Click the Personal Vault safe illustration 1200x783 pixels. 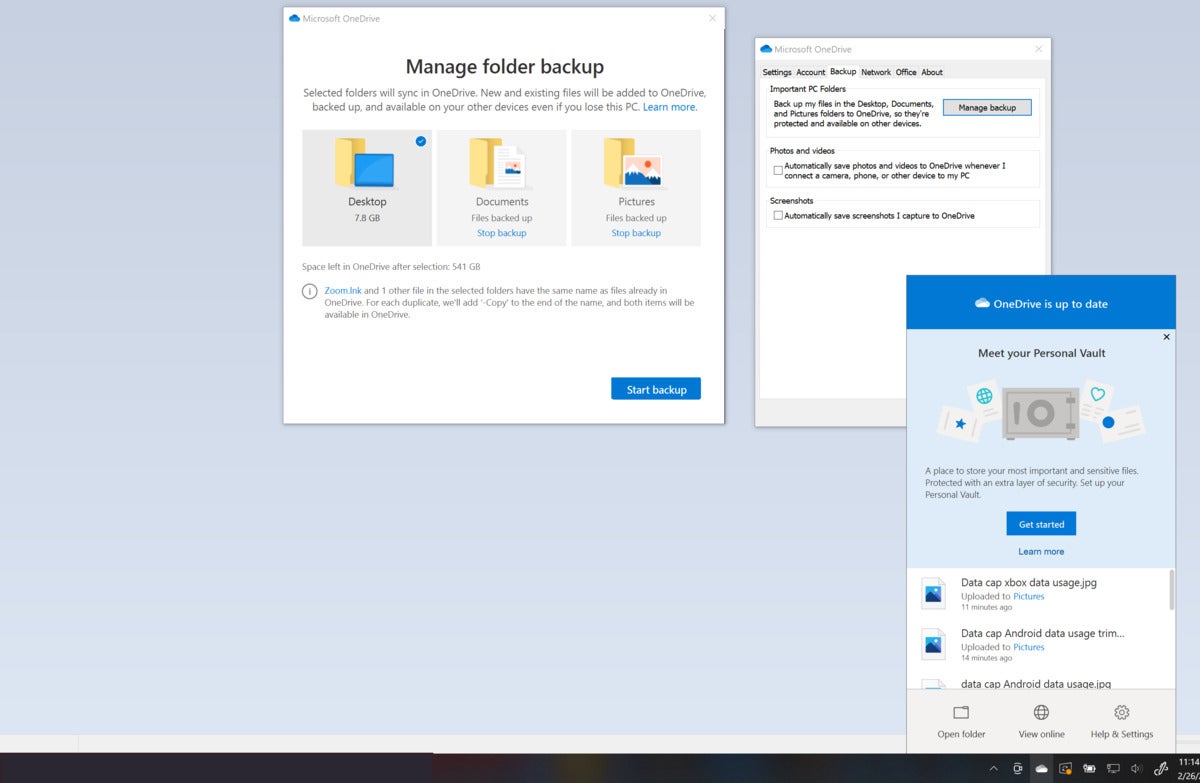click(x=1040, y=412)
